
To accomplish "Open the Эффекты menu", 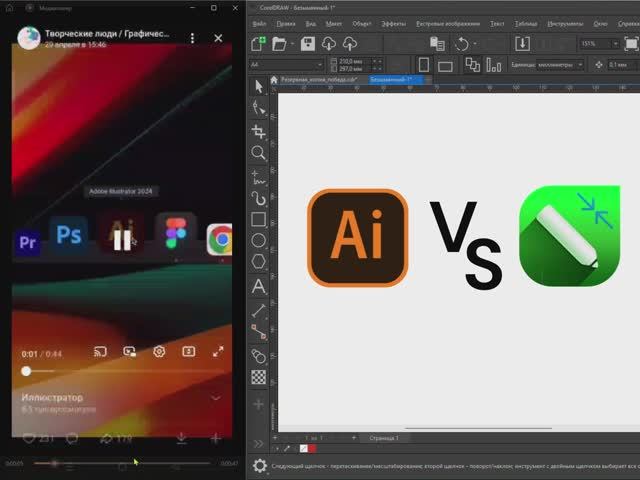I will click(x=393, y=24).
